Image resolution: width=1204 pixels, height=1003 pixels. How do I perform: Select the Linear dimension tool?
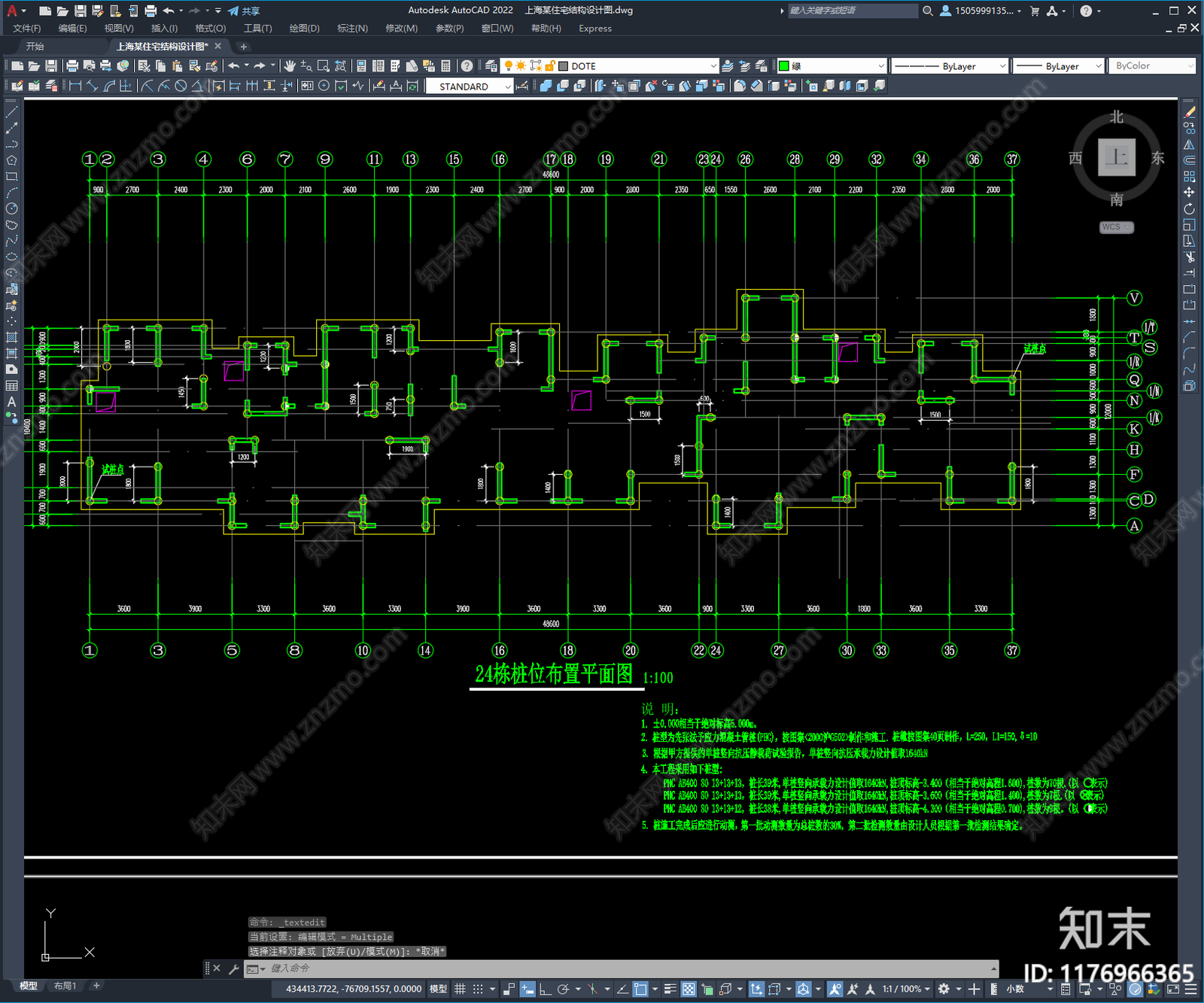[x=75, y=86]
